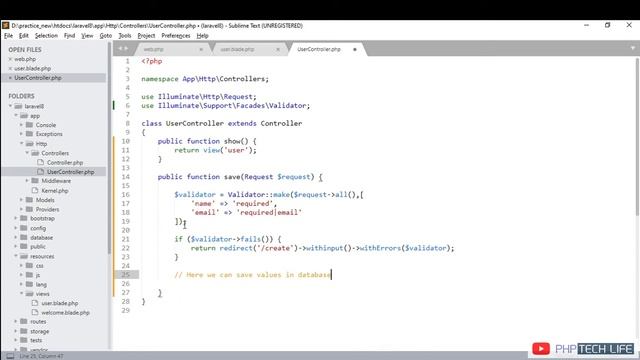Expand the database folder

click(x=16, y=238)
